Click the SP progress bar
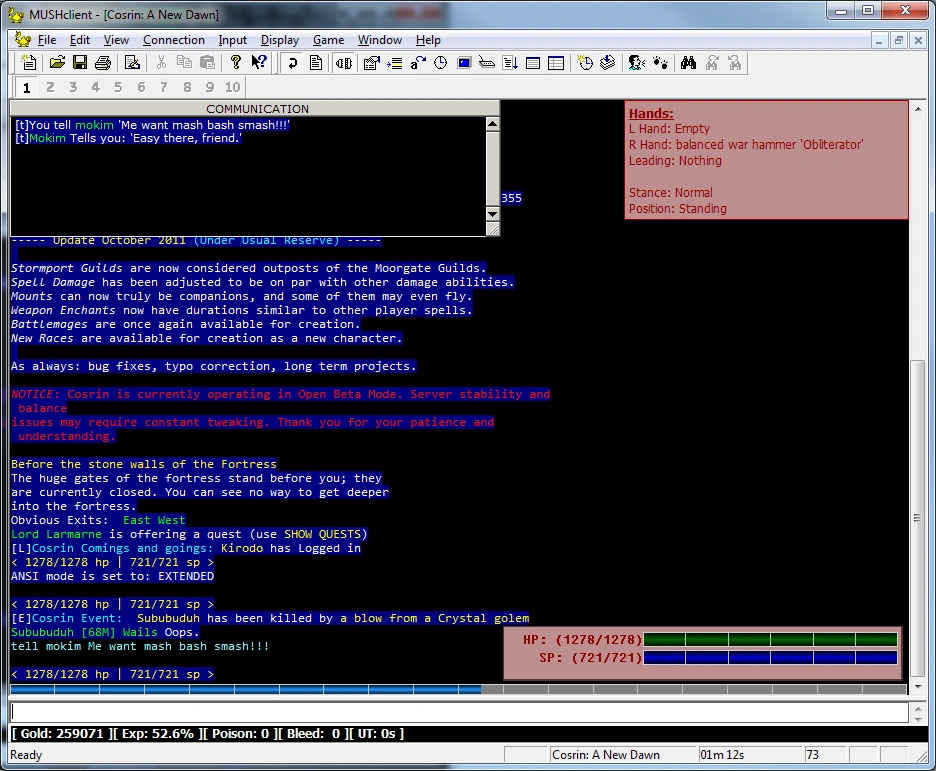 point(770,657)
